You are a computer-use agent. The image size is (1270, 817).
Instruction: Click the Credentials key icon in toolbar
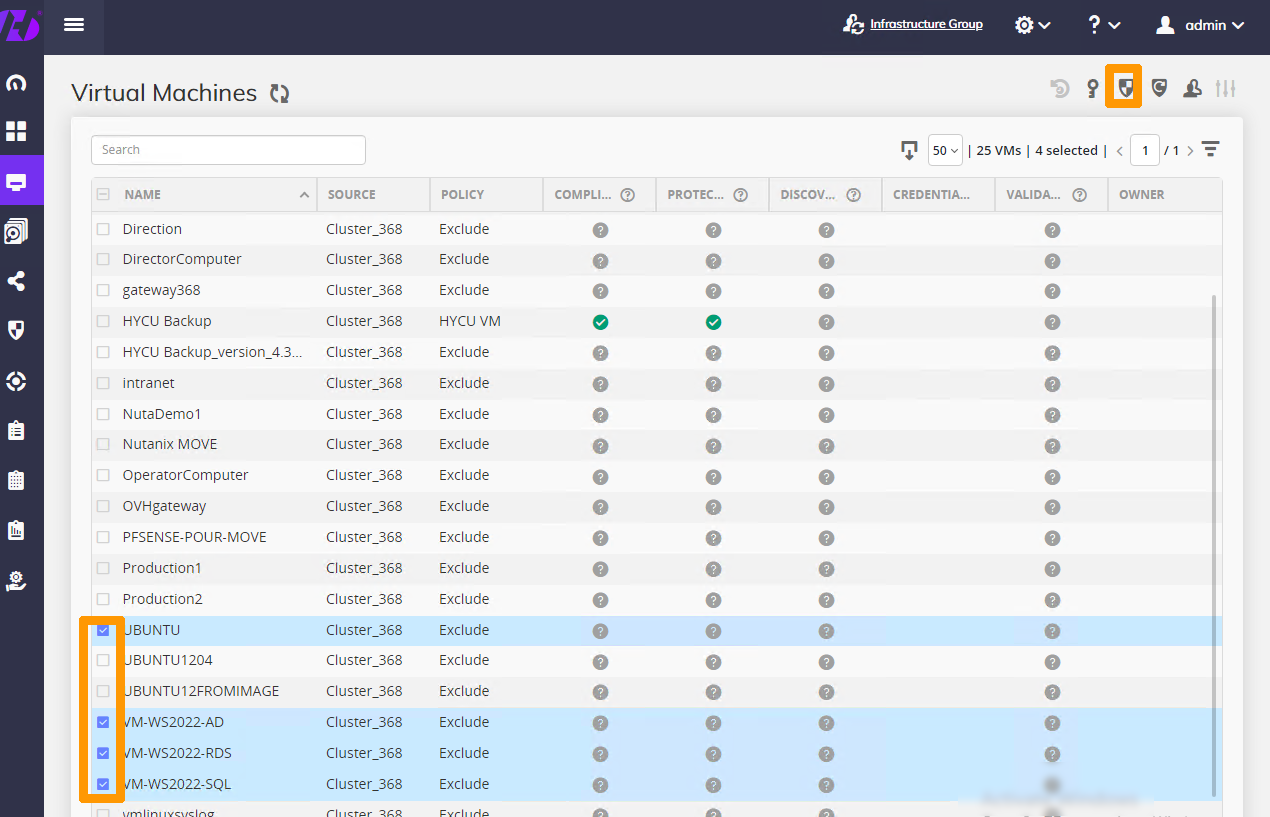pos(1093,89)
